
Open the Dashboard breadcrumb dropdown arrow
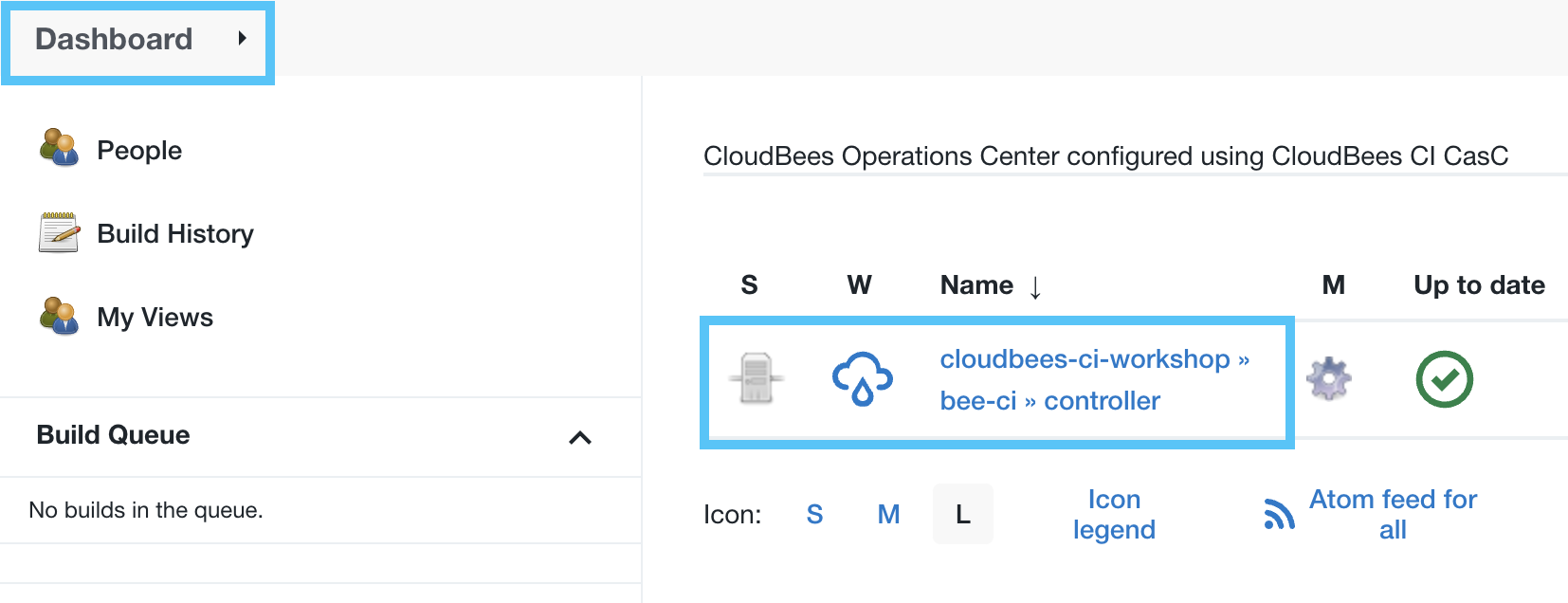tap(243, 38)
